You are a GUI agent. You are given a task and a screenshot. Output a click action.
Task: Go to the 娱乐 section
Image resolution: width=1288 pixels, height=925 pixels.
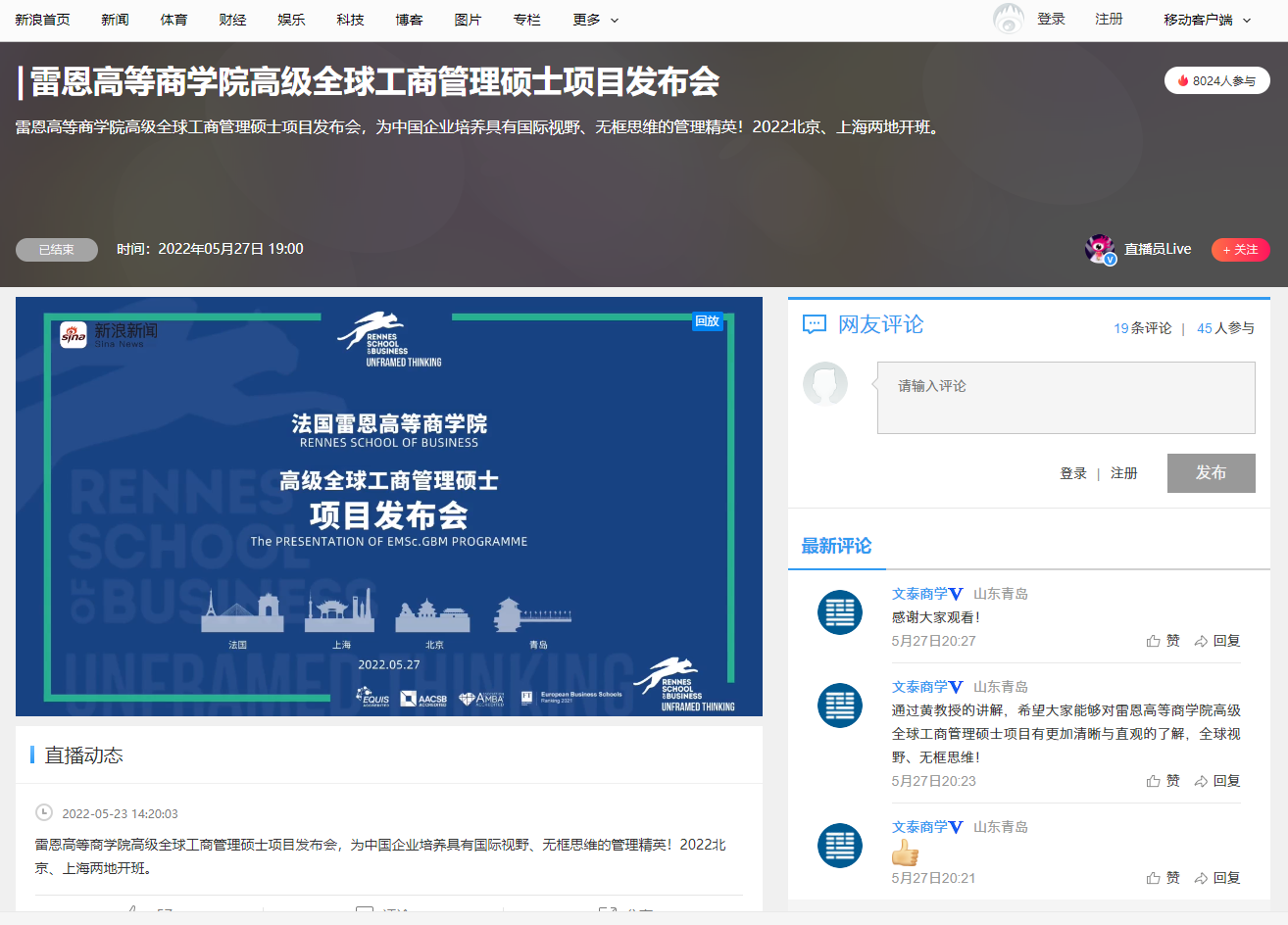click(x=291, y=20)
